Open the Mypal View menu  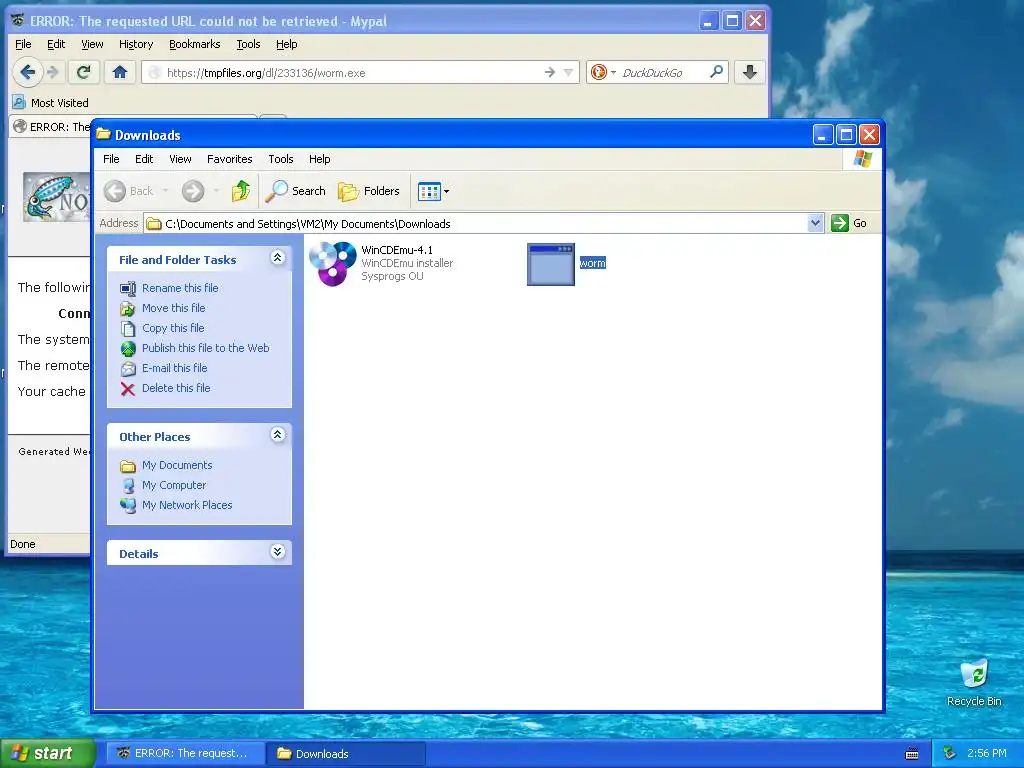pos(92,44)
